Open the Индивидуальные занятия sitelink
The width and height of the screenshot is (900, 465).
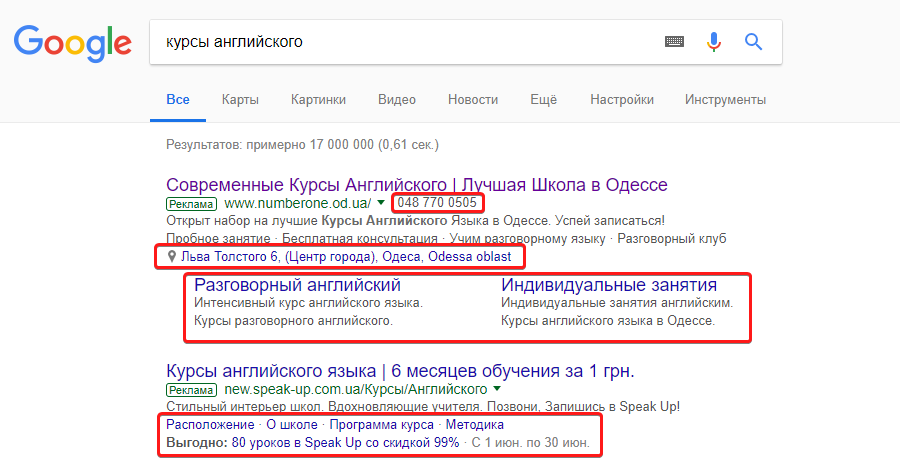(609, 285)
